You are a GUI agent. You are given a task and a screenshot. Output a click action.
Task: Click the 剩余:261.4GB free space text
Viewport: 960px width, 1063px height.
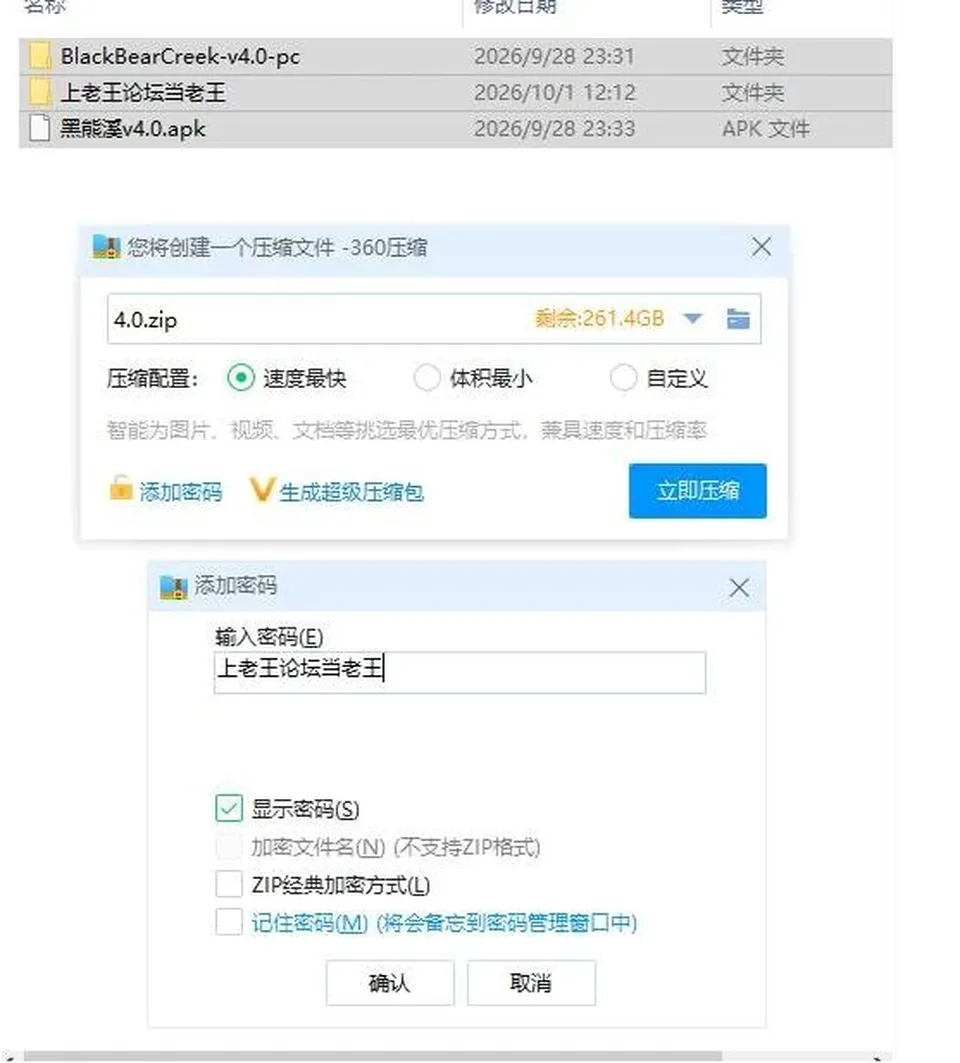[x=599, y=318]
